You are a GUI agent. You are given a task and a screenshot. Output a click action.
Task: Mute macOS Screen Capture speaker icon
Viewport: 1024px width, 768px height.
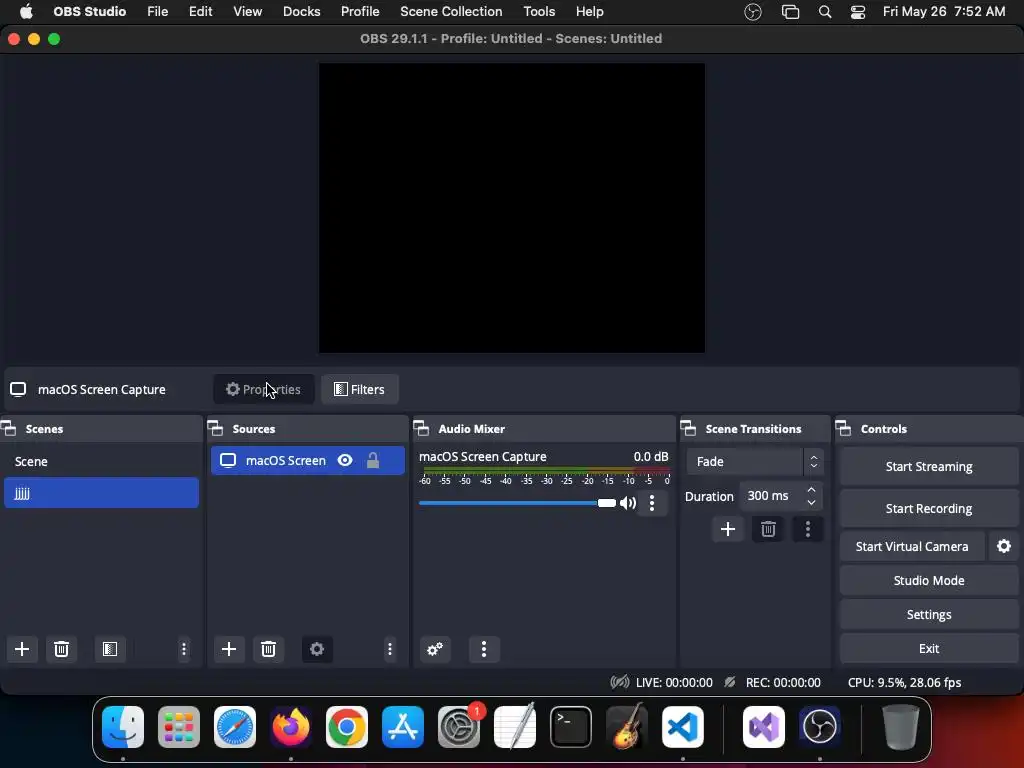[628, 503]
